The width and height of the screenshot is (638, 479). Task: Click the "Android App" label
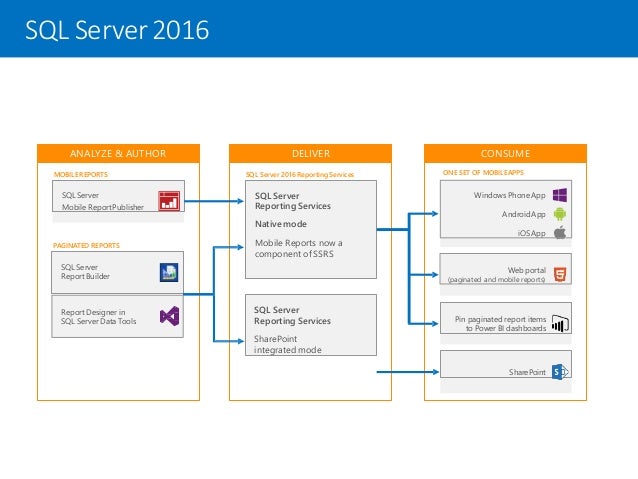click(x=524, y=214)
